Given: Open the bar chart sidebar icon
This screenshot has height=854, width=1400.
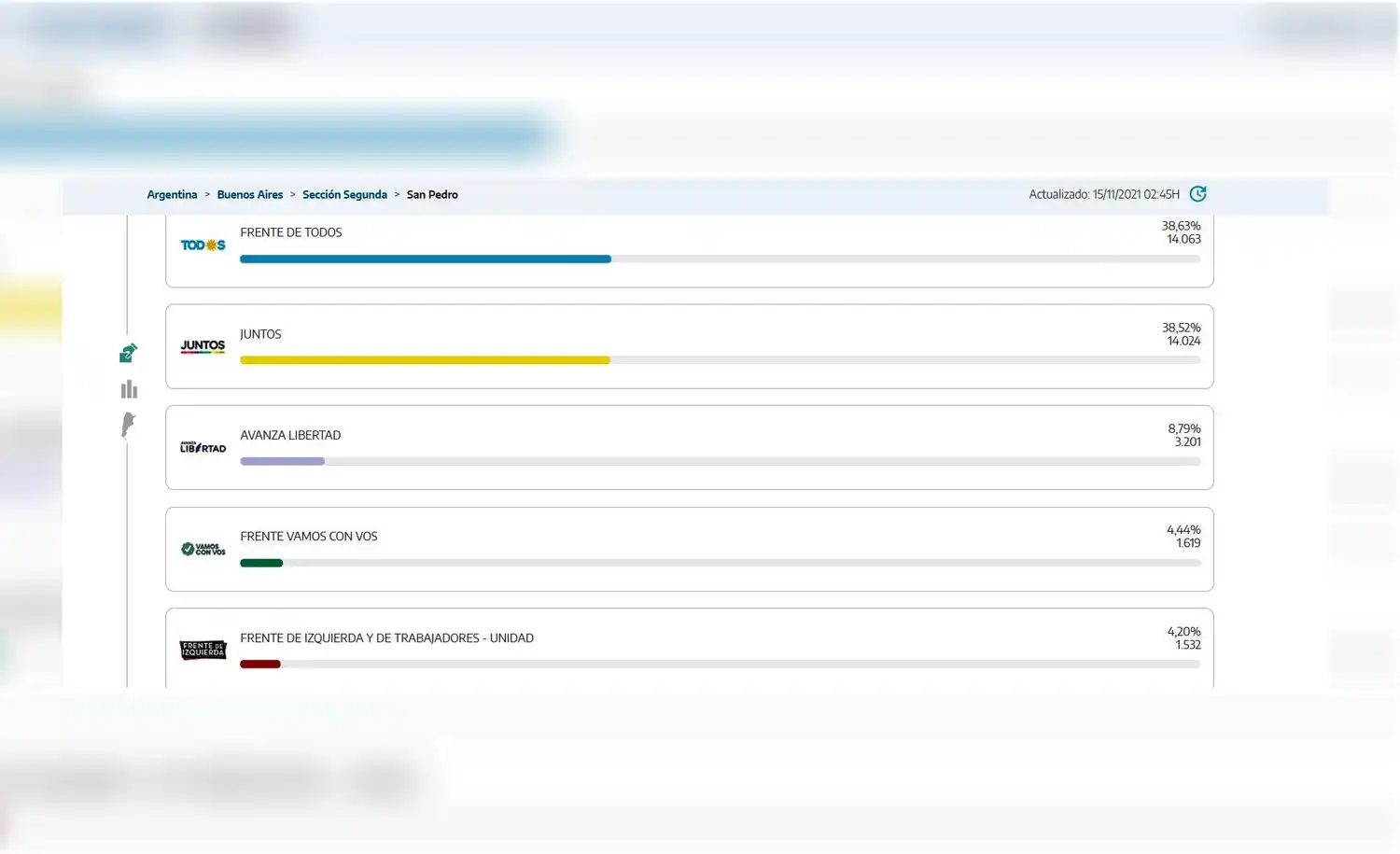Looking at the screenshot, I should (x=129, y=389).
